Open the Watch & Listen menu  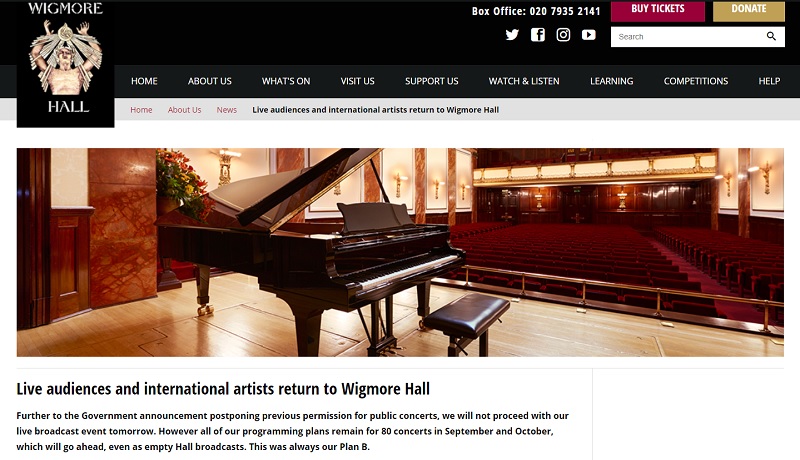point(524,81)
